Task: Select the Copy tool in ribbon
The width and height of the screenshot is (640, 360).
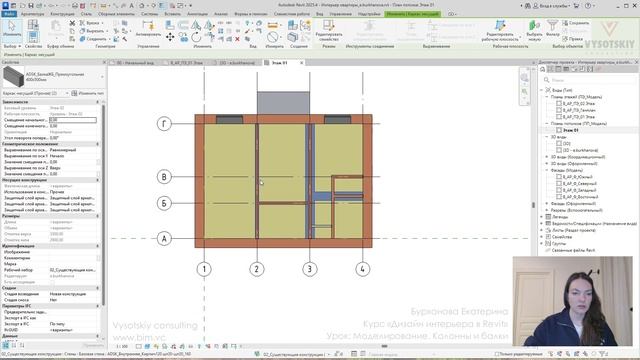Action: click(183, 38)
